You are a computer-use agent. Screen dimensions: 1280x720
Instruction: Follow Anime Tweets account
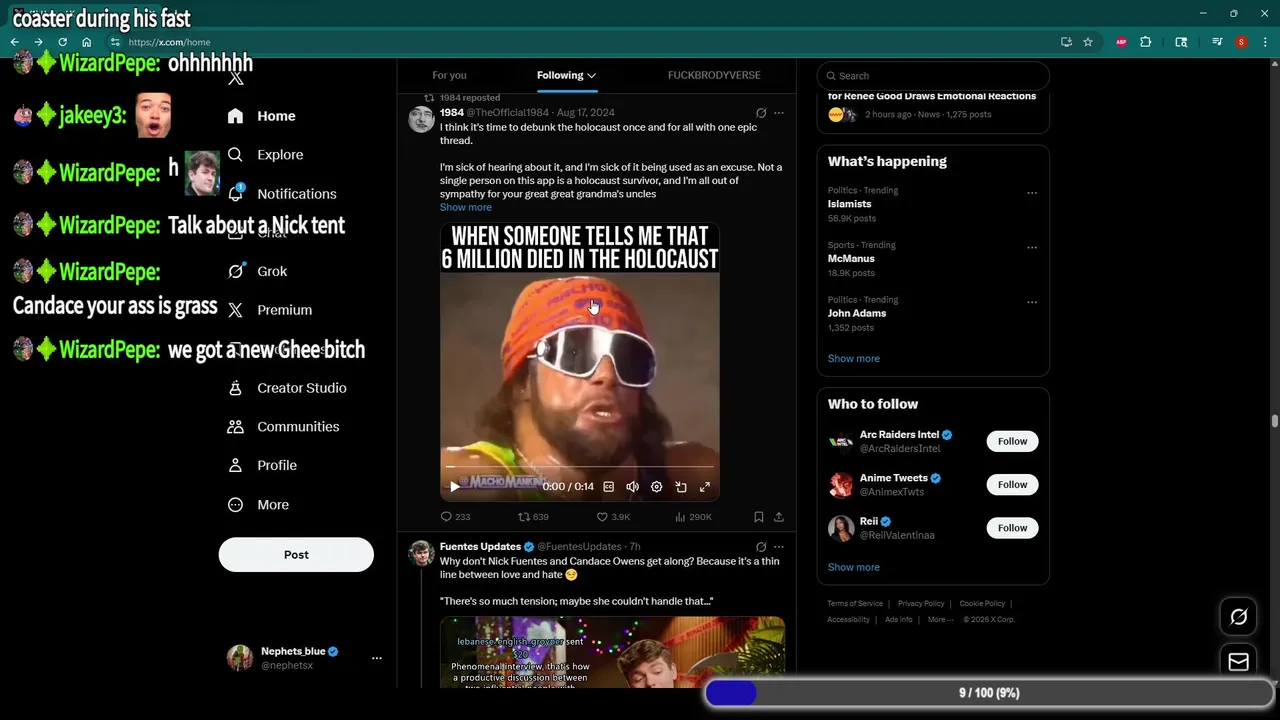pos(1012,485)
